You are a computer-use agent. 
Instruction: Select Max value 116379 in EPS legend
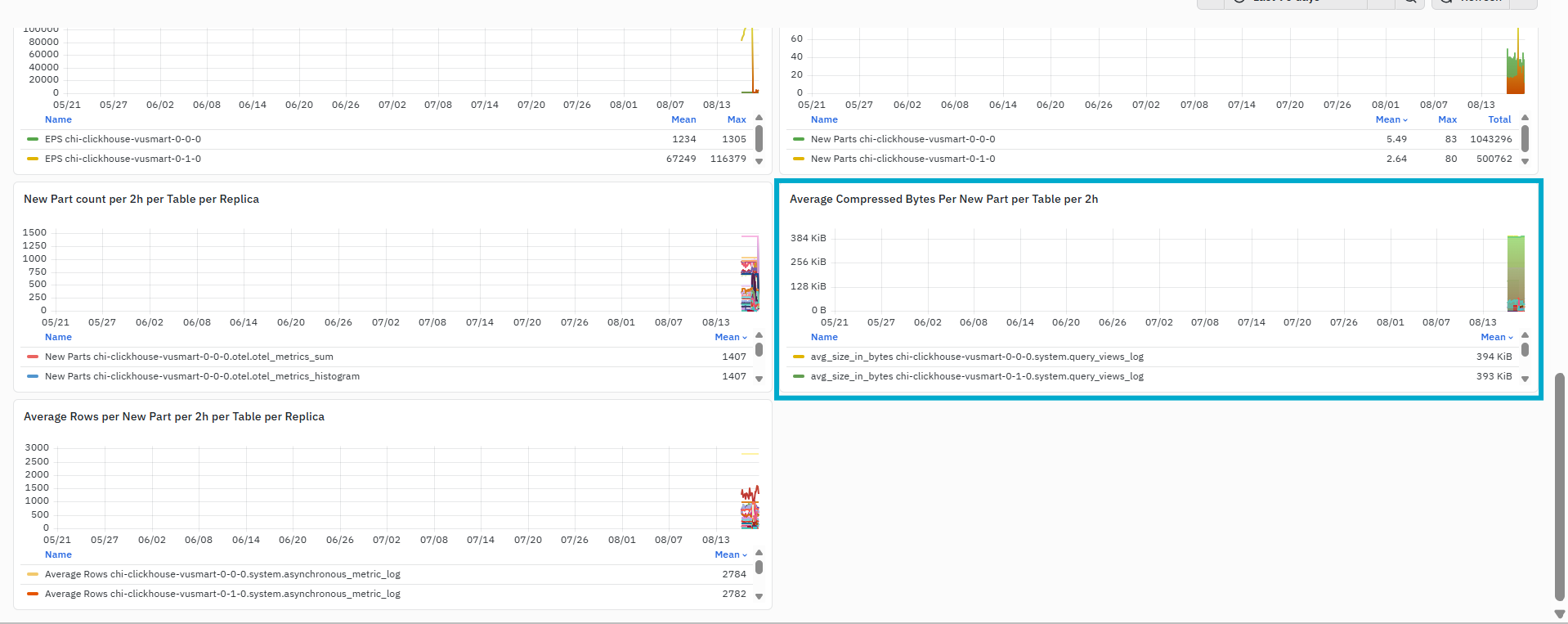[x=728, y=159]
